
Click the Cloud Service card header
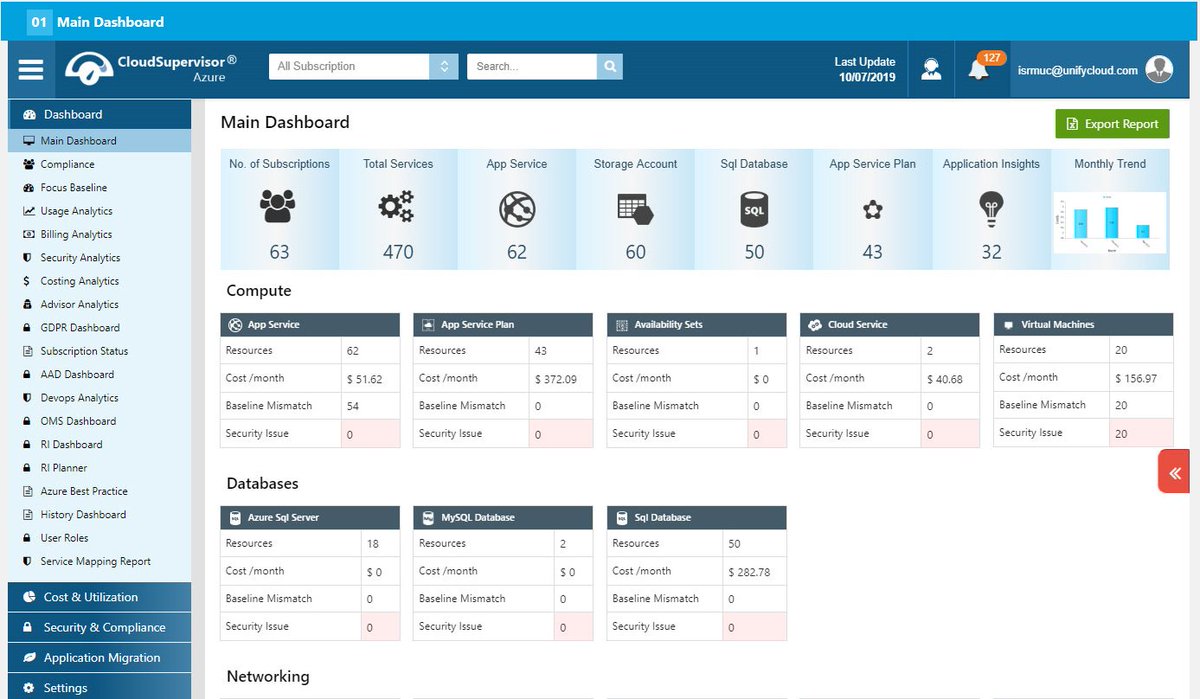coord(890,325)
